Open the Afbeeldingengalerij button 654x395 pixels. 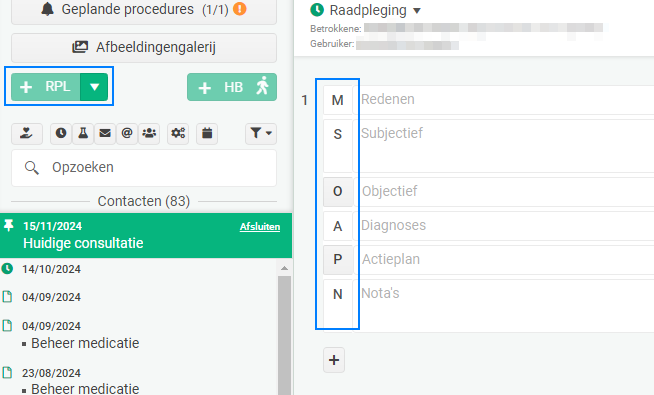tap(144, 48)
